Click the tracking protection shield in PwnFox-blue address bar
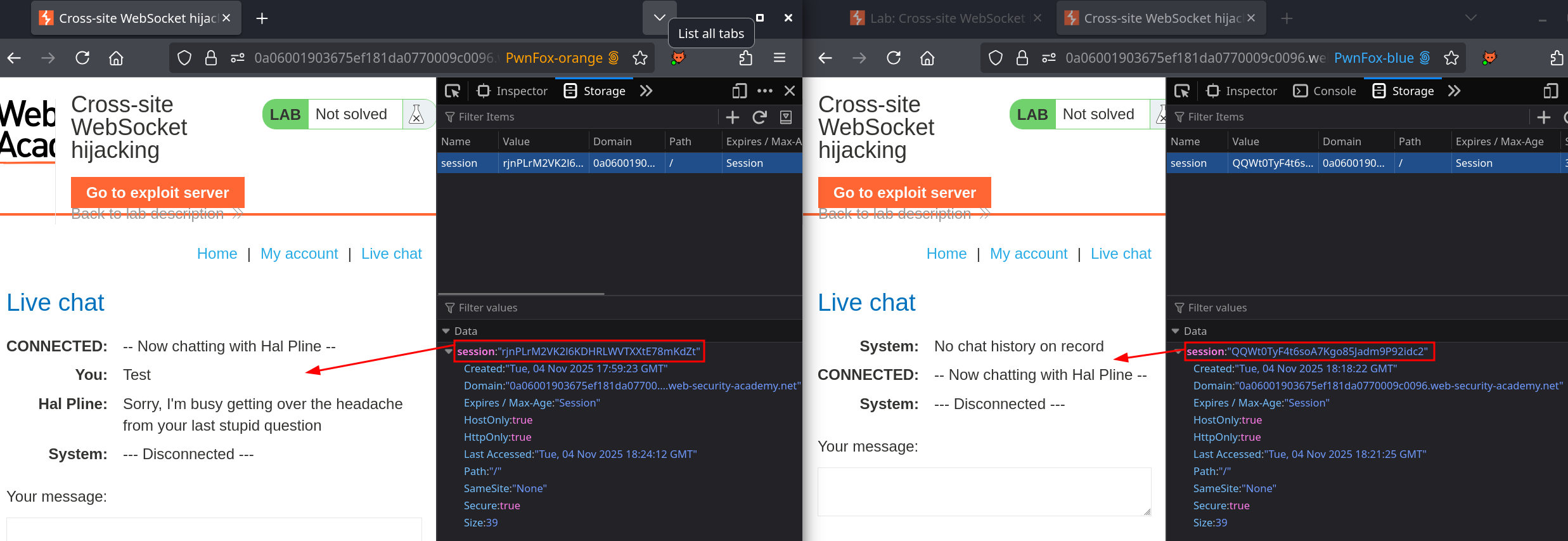This screenshot has width=1568, height=541. pyautogui.click(x=996, y=58)
